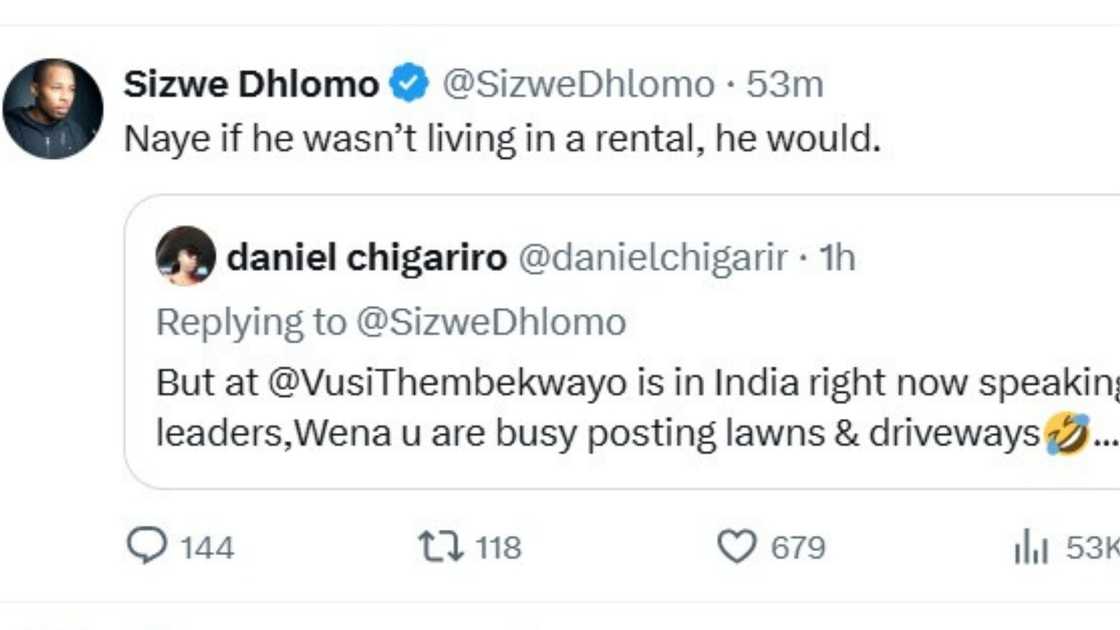Open the @SizweDhlomo handle beside verified badge
The height and width of the screenshot is (630, 1120).
point(578,85)
